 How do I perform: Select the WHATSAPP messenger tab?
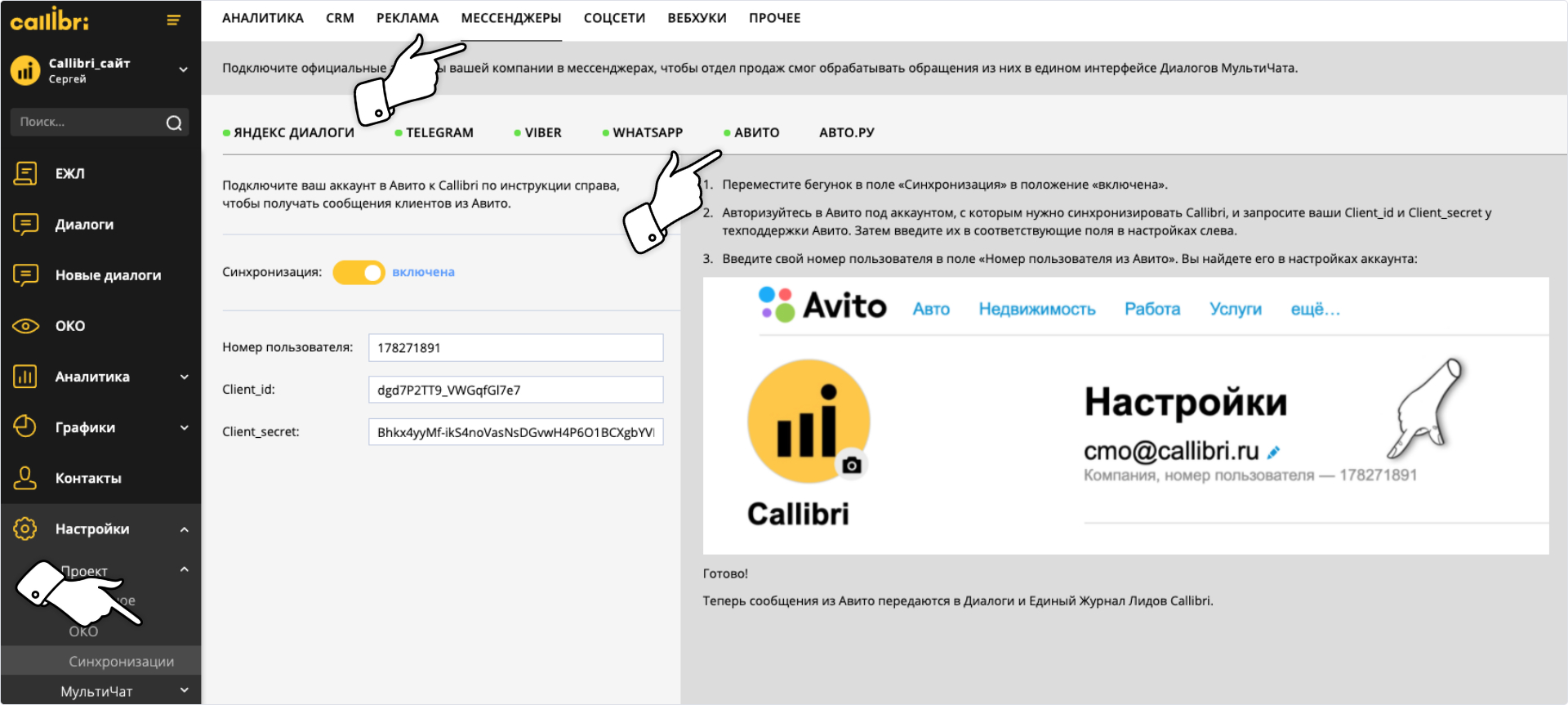click(x=647, y=132)
